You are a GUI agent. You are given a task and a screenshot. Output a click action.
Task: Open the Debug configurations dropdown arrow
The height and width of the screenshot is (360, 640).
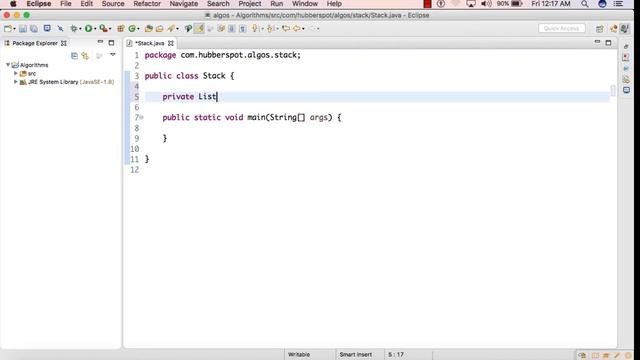80,29
